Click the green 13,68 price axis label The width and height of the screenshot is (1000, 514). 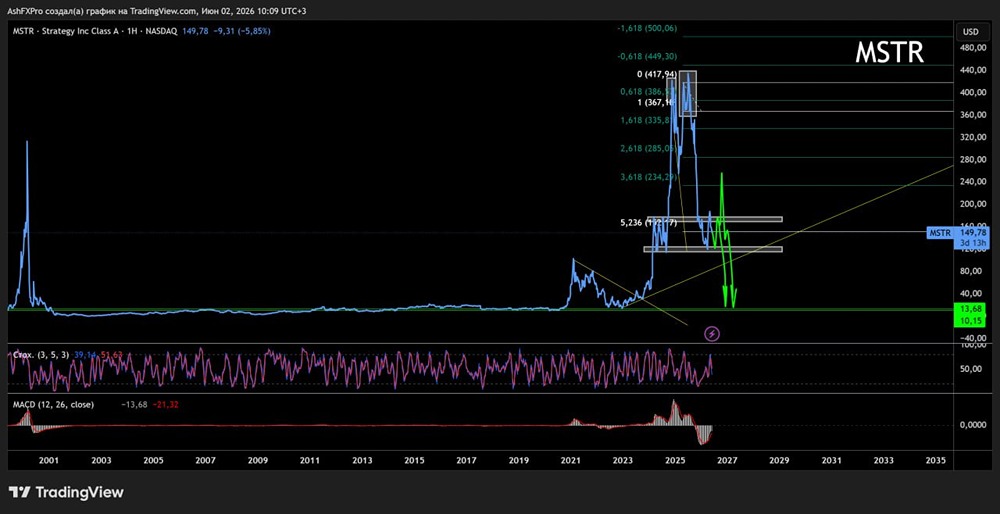[970, 309]
